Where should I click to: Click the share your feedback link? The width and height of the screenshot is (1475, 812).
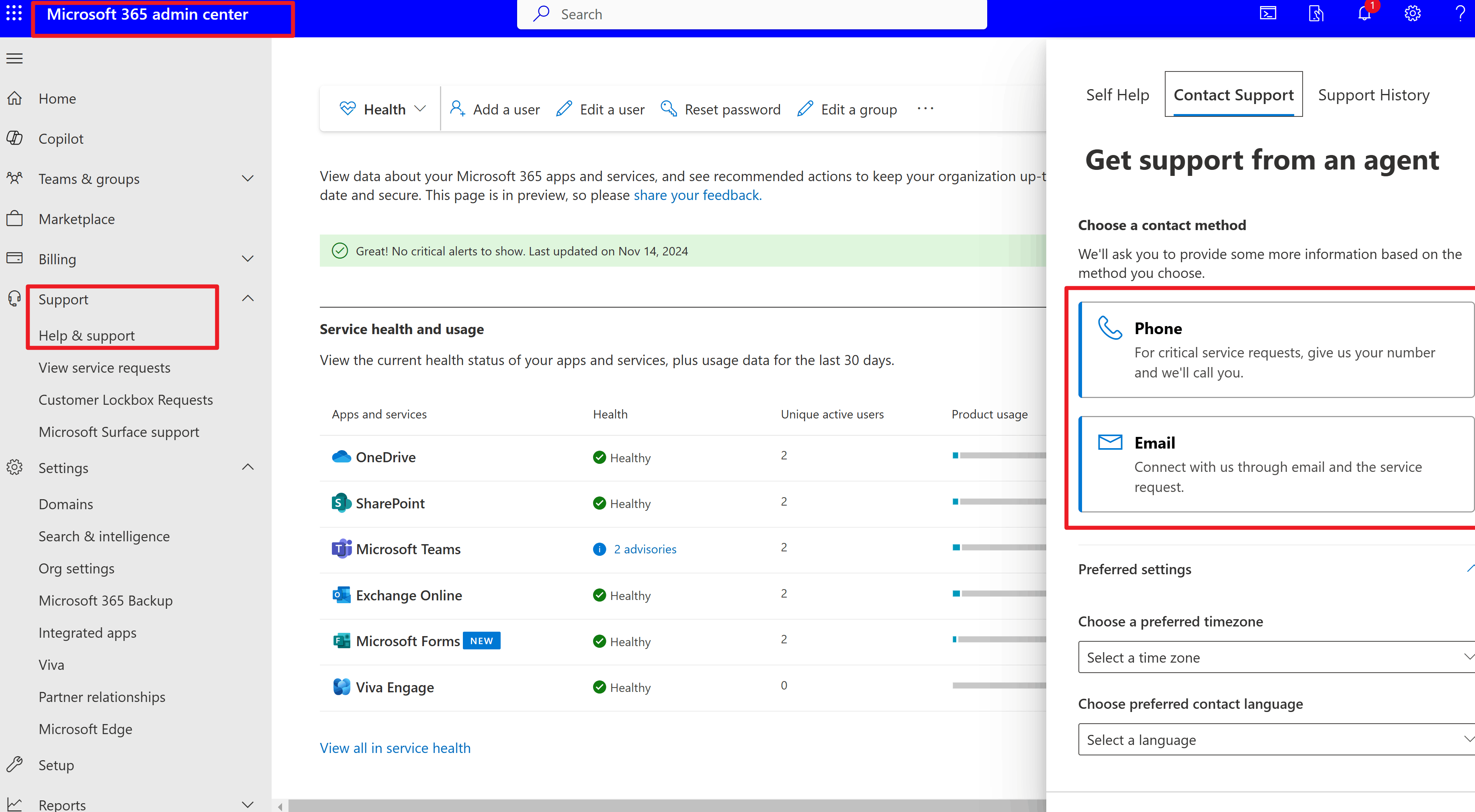pos(697,195)
